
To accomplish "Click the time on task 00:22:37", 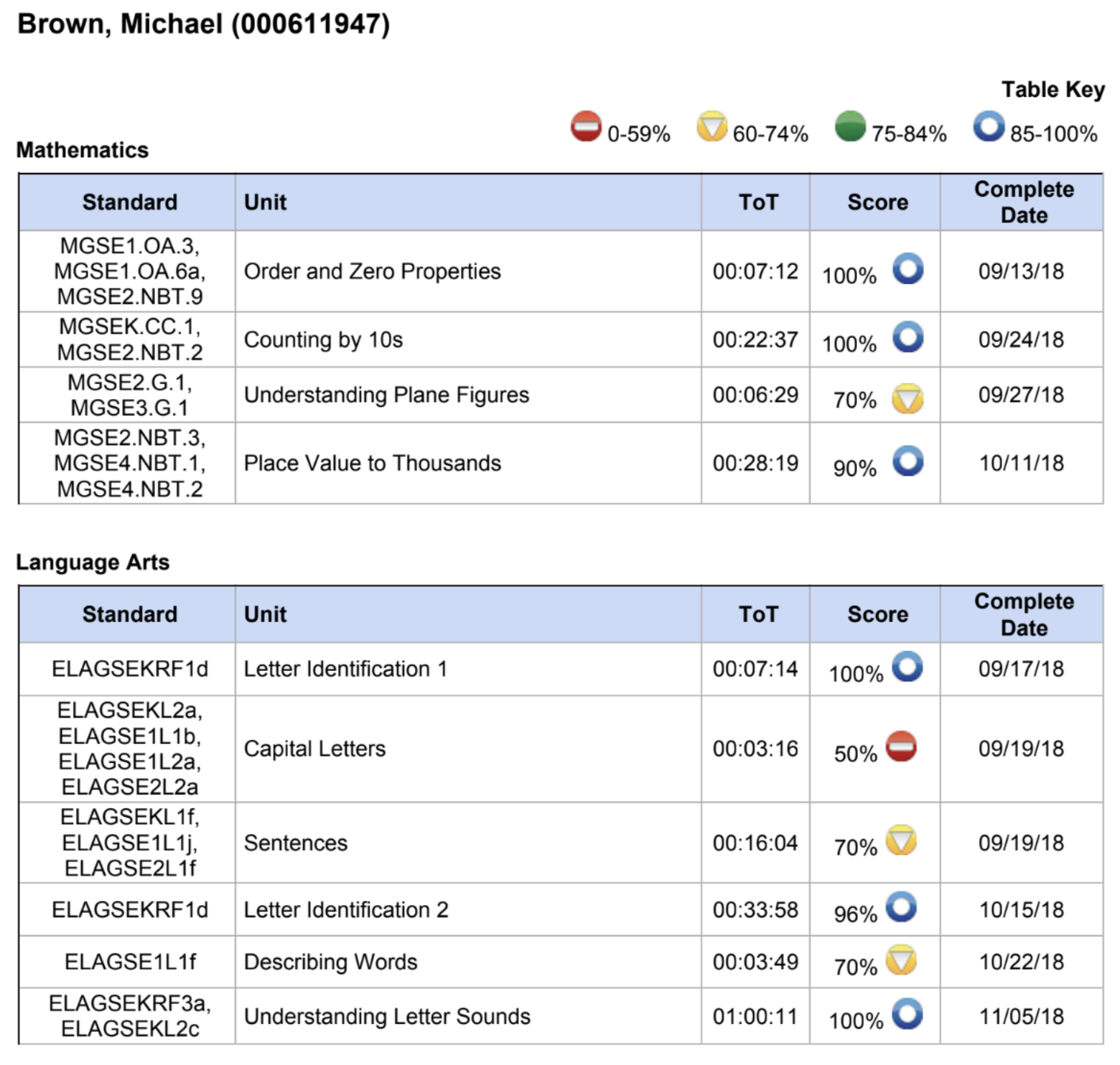I will (x=755, y=339).
